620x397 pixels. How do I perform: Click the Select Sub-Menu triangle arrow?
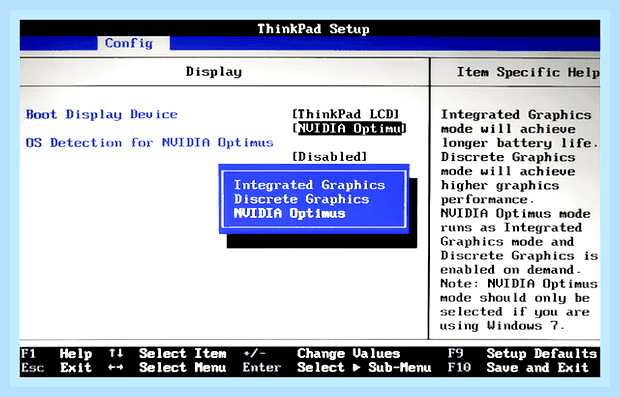(356, 367)
